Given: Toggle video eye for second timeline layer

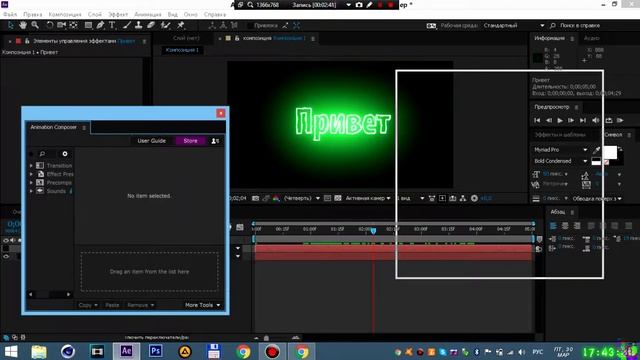Looking at the screenshot, I should (x=6, y=256).
